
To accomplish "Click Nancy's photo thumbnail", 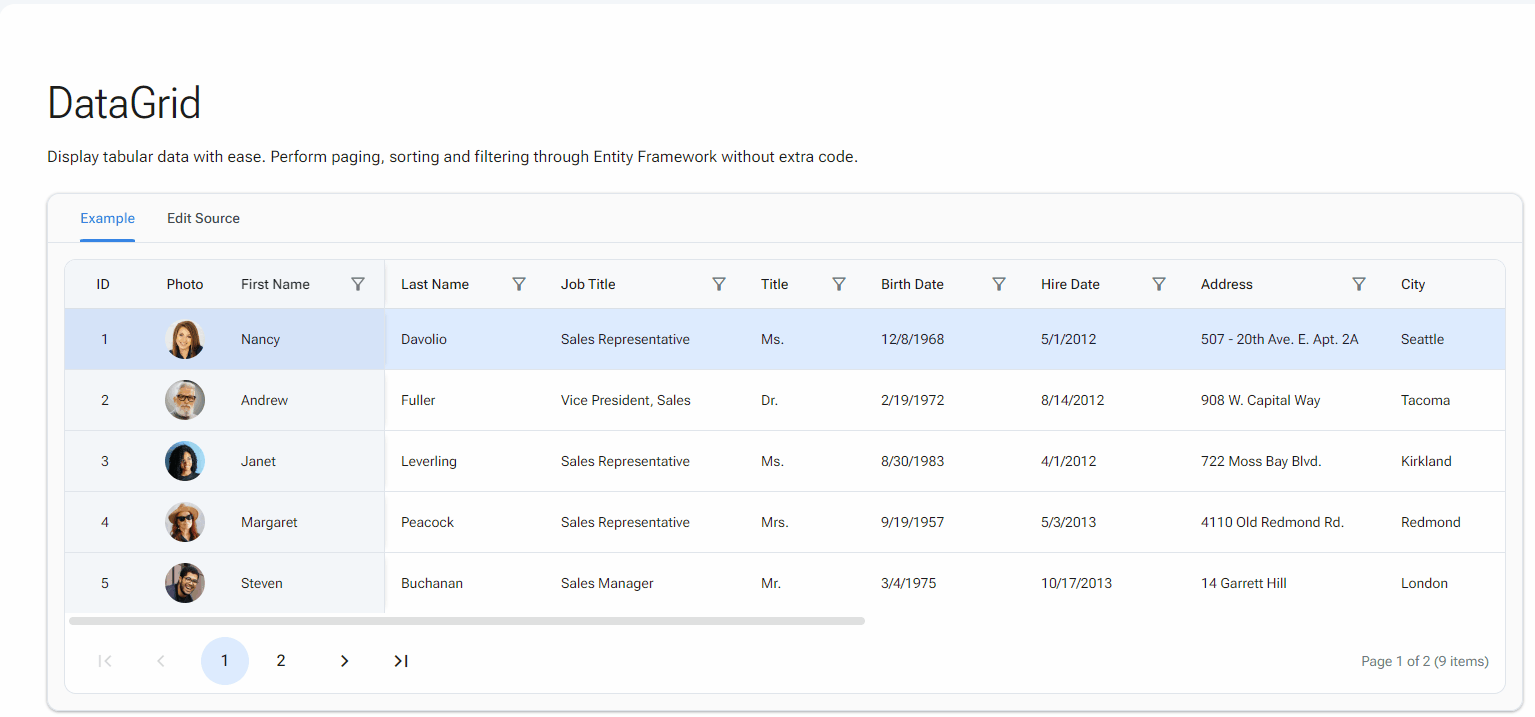I will [185, 340].
